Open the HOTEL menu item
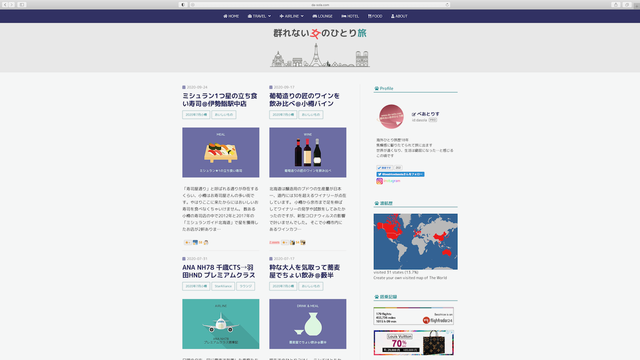This screenshot has height=360, width=640. (x=350, y=16)
